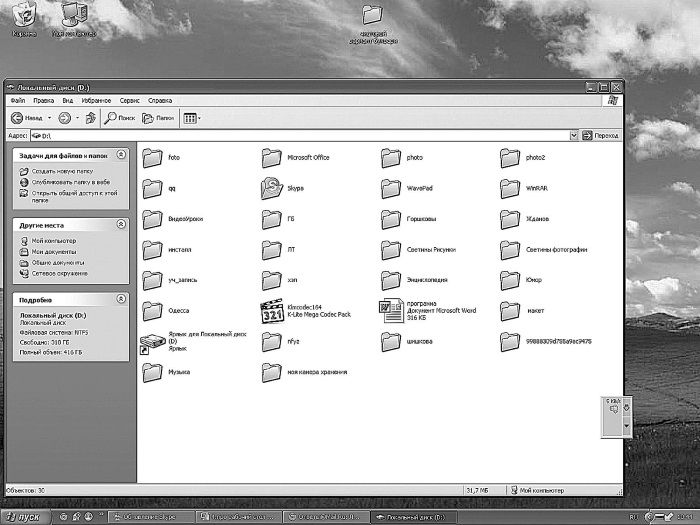The width and height of the screenshot is (700, 525).
Task: Select the Microsoft Office folder
Action: pos(271,157)
